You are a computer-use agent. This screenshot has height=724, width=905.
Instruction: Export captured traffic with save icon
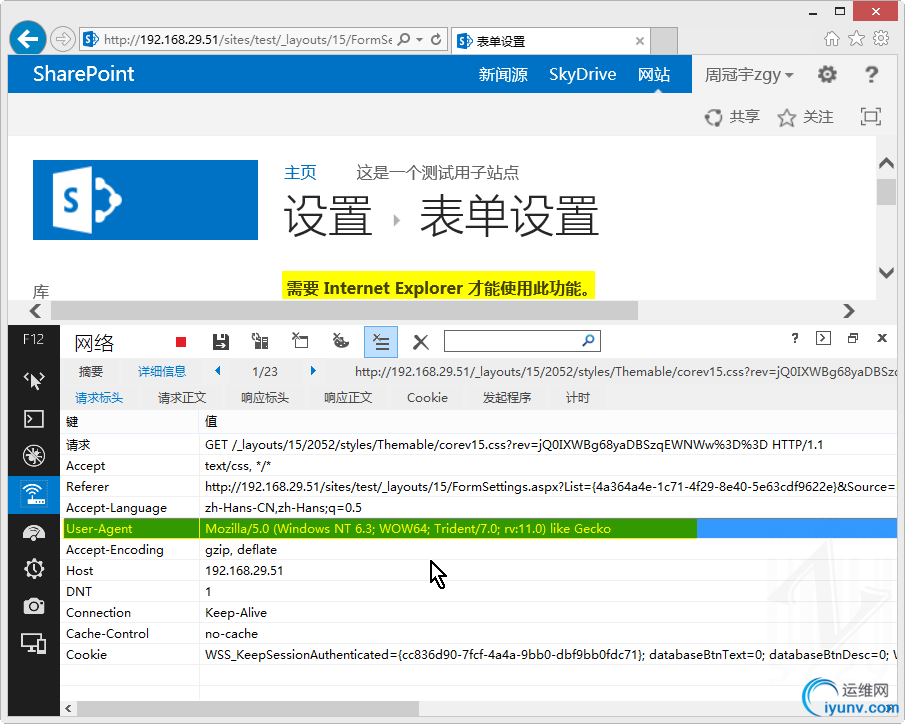coord(220,342)
